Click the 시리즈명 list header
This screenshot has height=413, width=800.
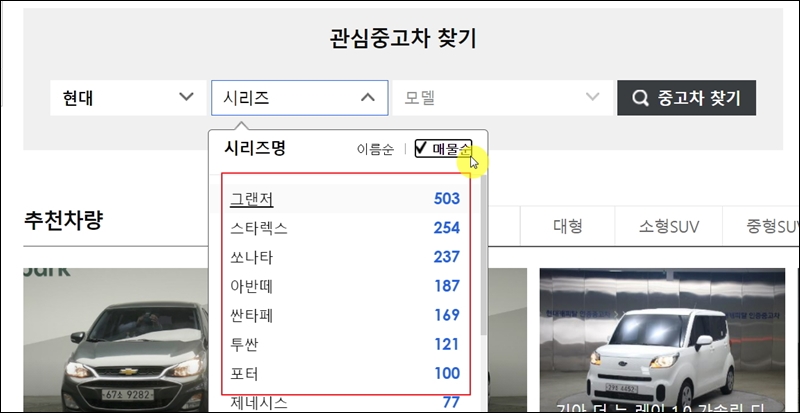255,148
